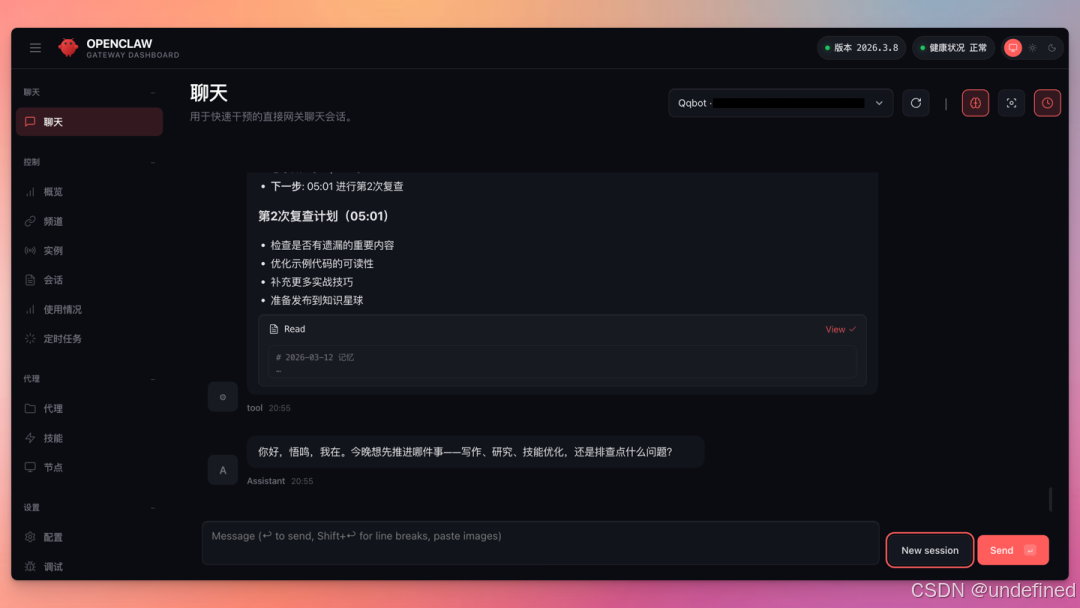Click the tool message avatar gear icon
The height and width of the screenshot is (608, 1080).
(222, 397)
